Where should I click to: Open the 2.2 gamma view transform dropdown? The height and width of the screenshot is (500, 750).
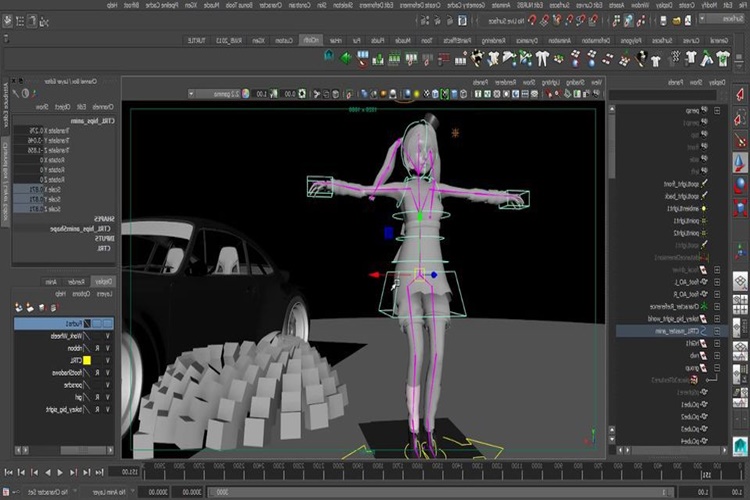point(215,94)
